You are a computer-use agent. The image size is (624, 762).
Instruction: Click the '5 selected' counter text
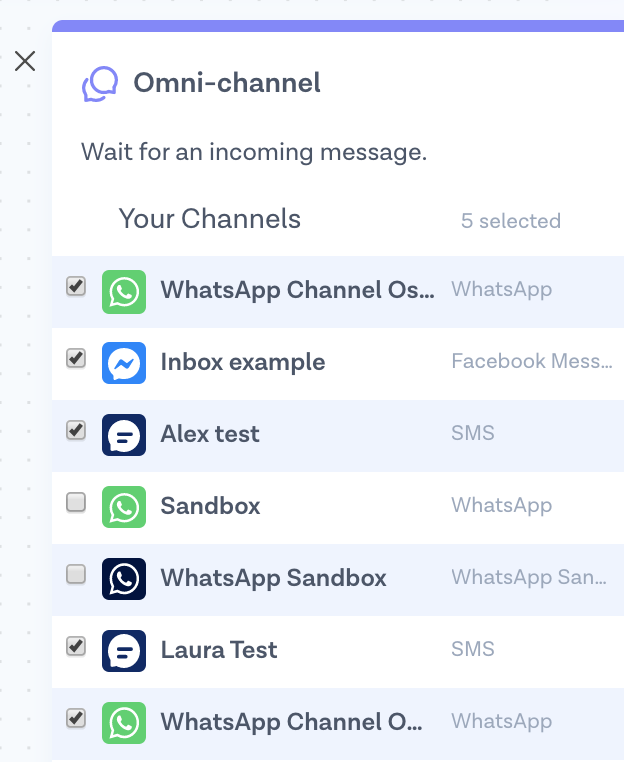(510, 221)
